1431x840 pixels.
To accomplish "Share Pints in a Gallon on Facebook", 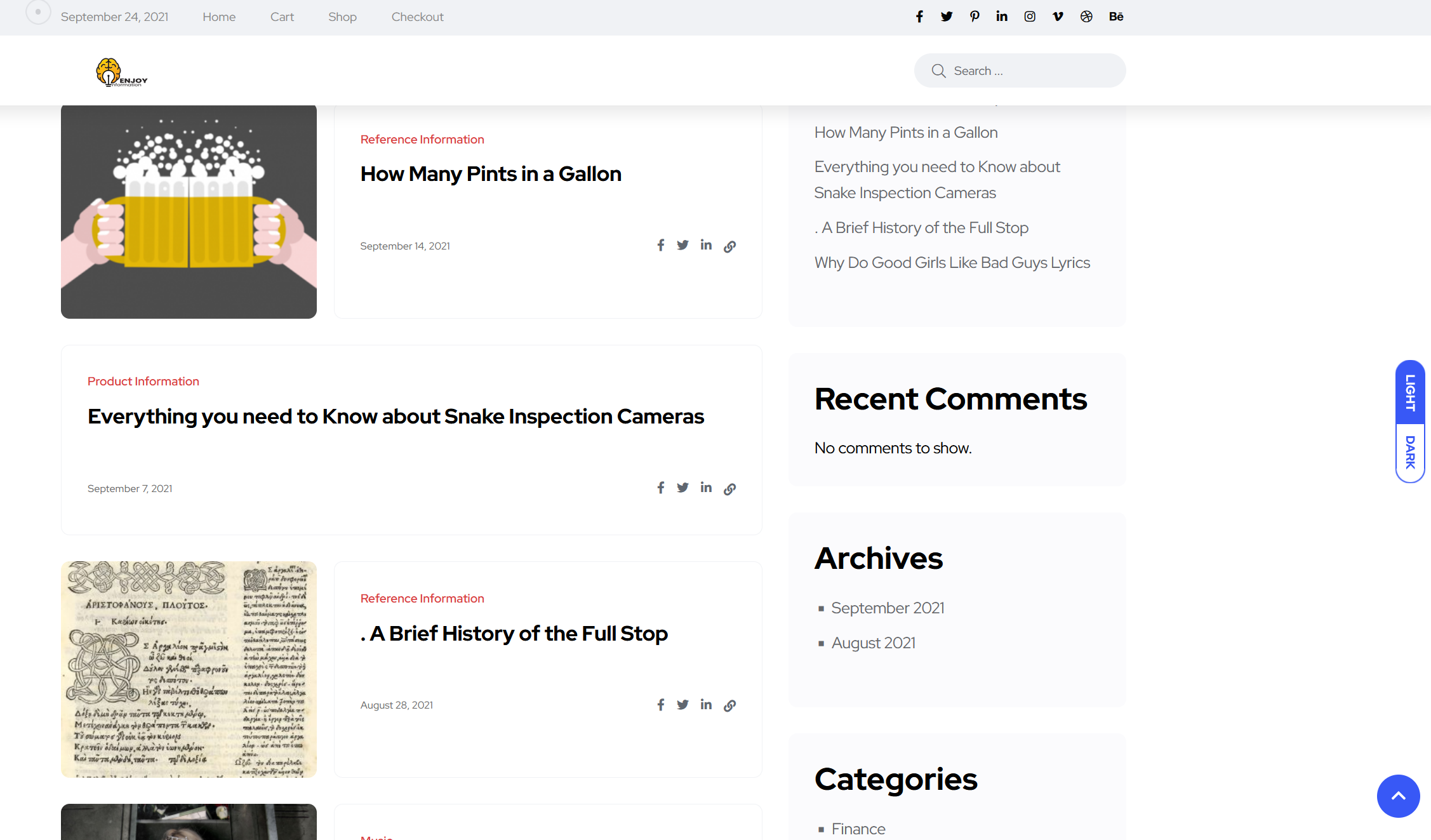I will click(x=661, y=245).
